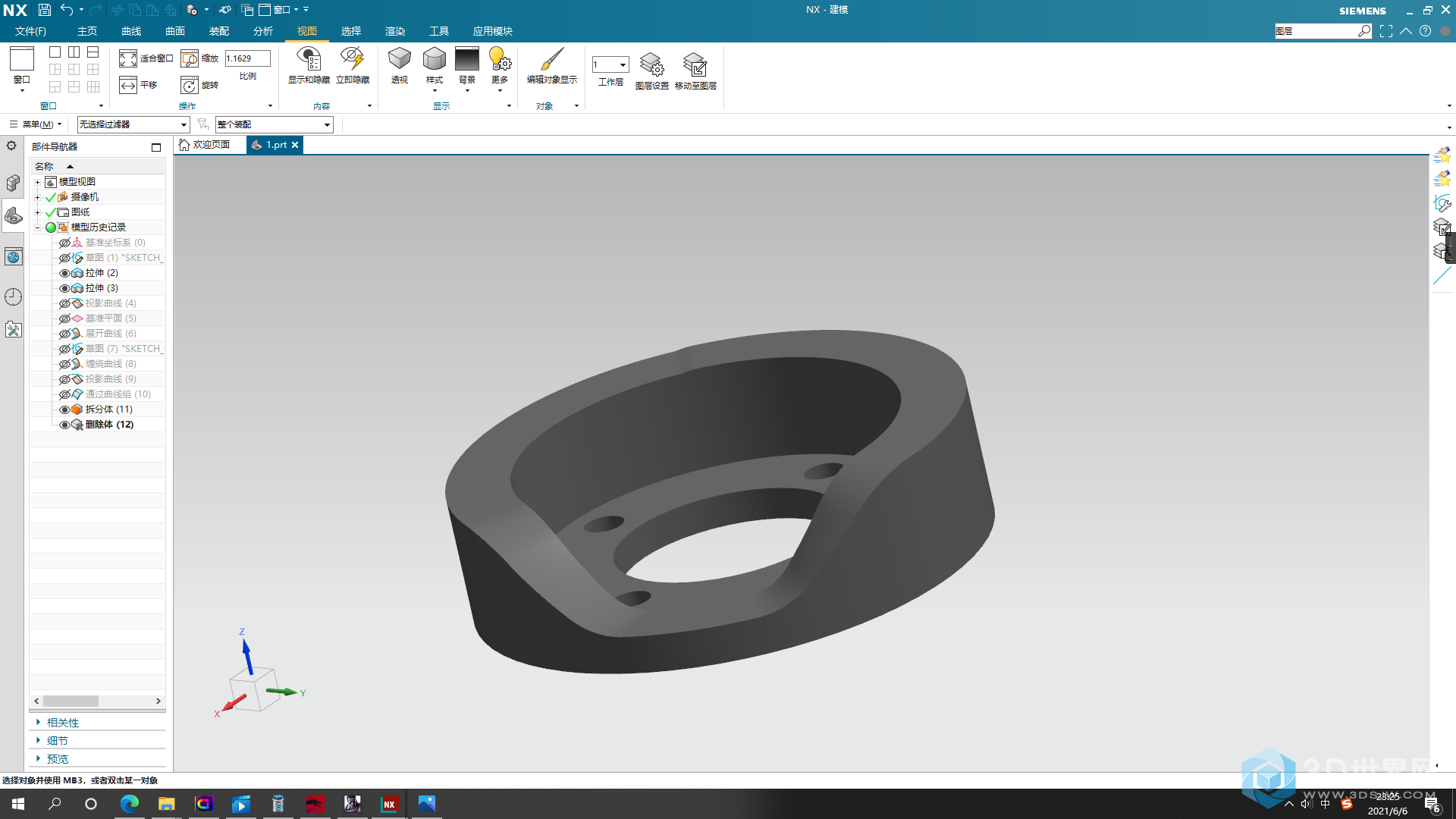Select the 旋转 rotate tool

[199, 85]
